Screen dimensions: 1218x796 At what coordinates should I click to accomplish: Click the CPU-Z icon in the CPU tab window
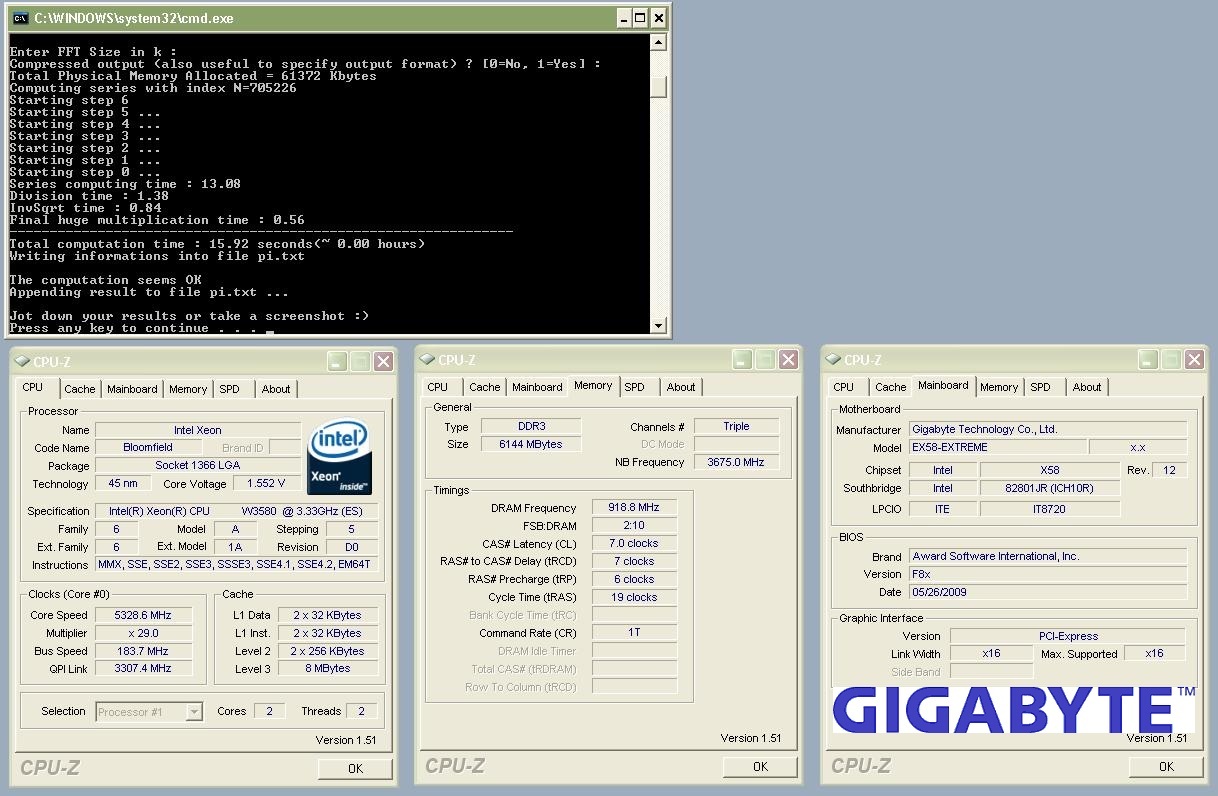coord(21,361)
